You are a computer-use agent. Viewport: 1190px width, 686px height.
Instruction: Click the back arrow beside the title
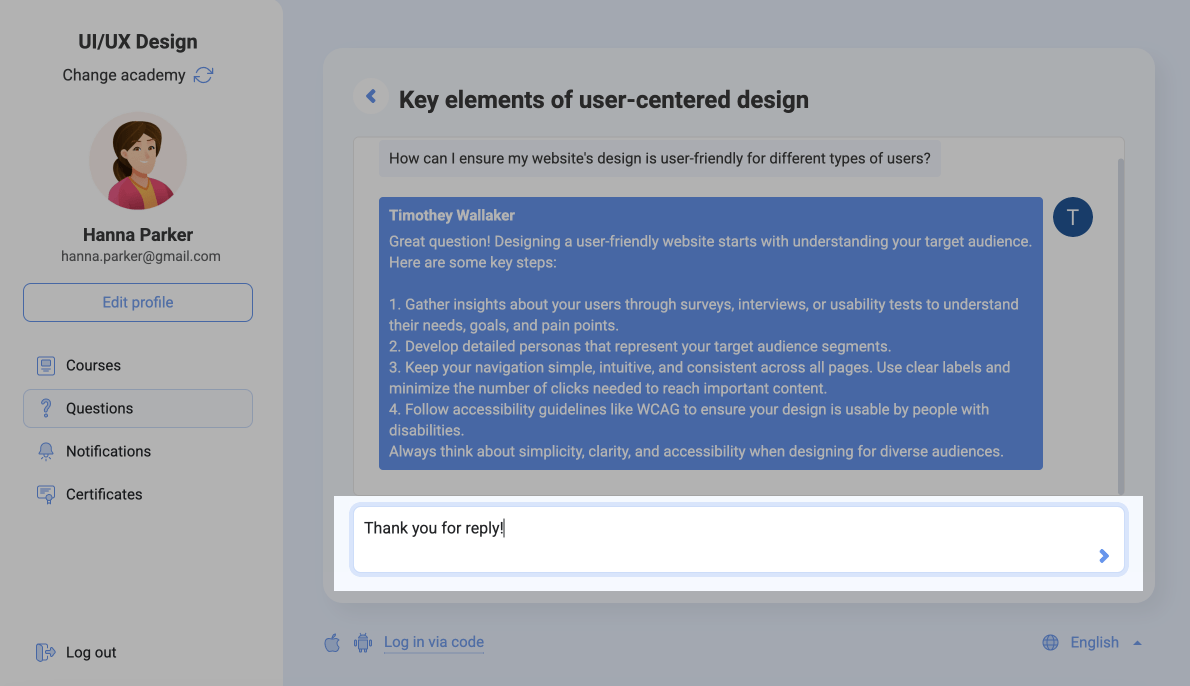pos(371,97)
